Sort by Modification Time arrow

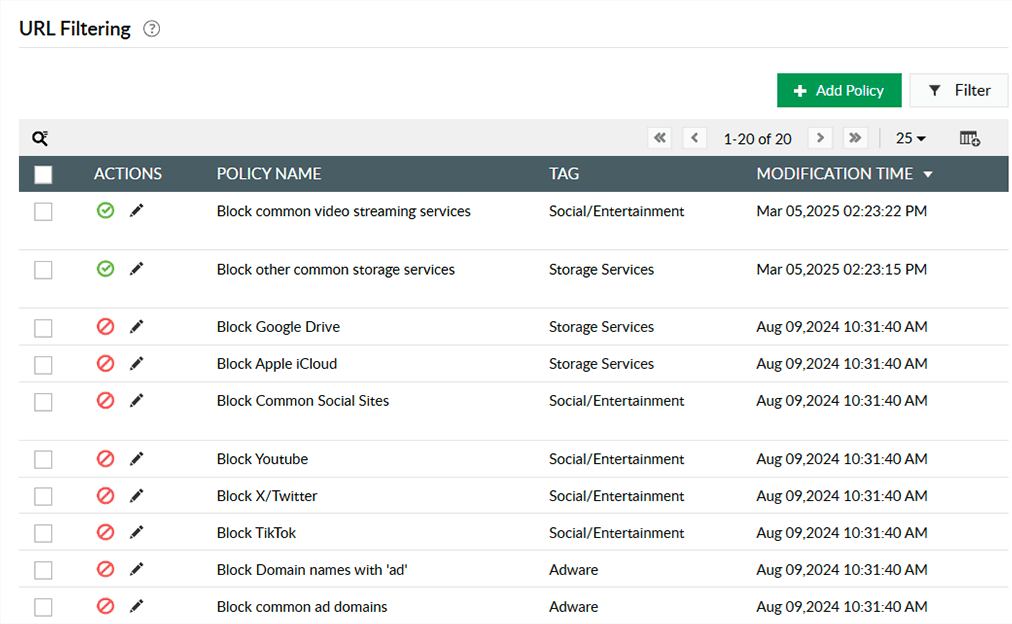tap(928, 174)
